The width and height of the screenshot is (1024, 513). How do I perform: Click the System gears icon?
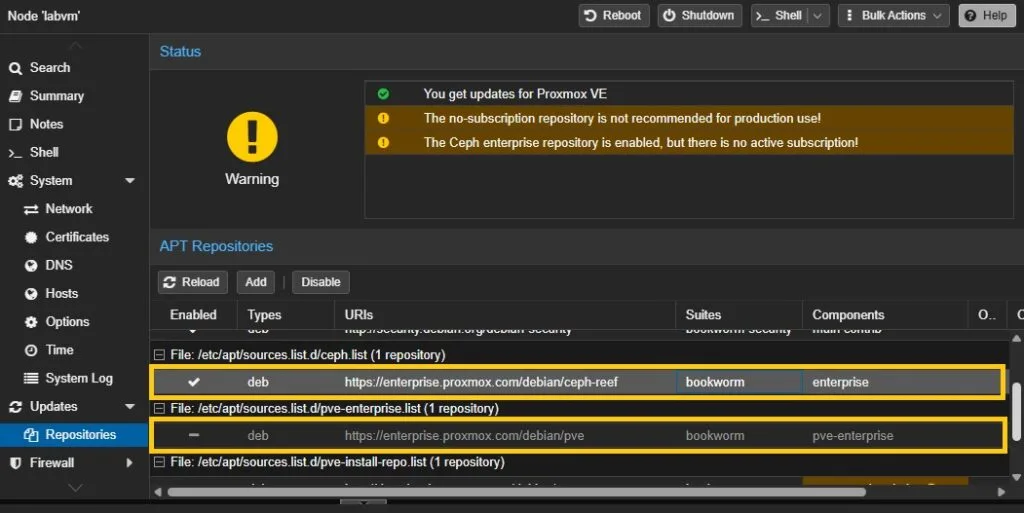click(x=16, y=181)
